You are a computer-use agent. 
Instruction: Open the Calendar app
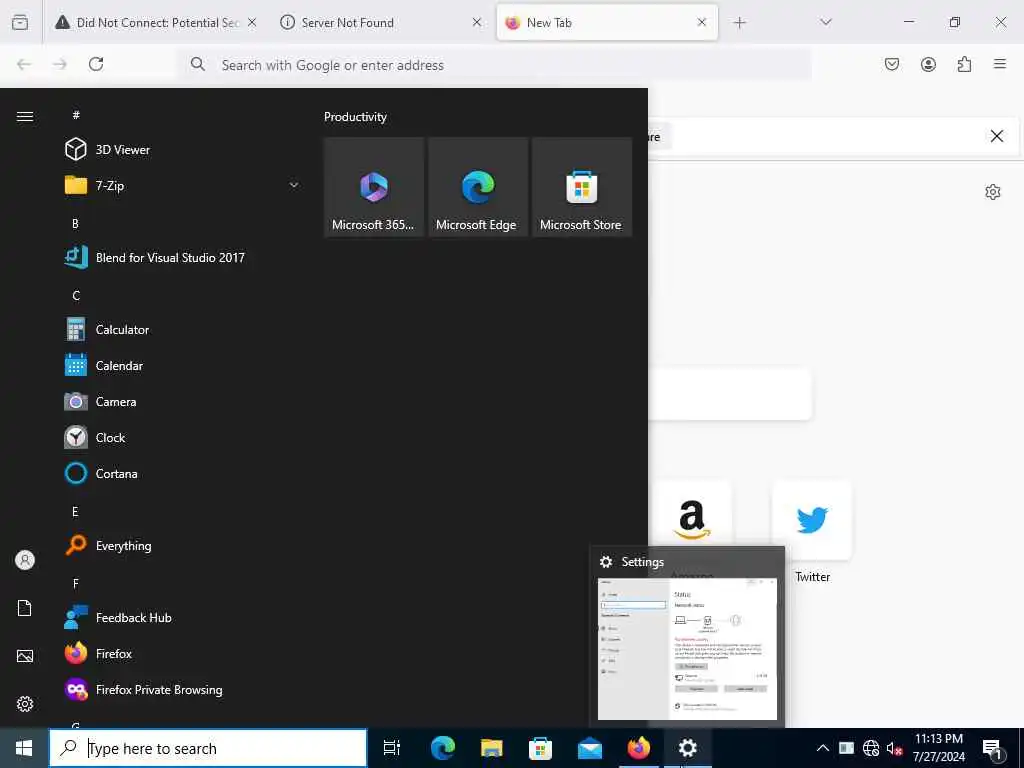[x=181, y=366]
